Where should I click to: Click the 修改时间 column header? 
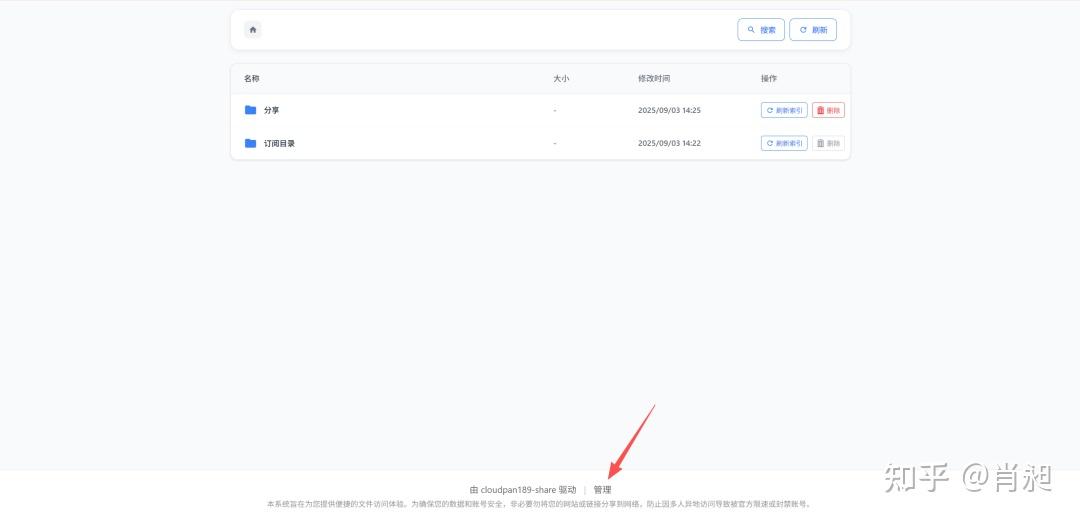coord(654,78)
